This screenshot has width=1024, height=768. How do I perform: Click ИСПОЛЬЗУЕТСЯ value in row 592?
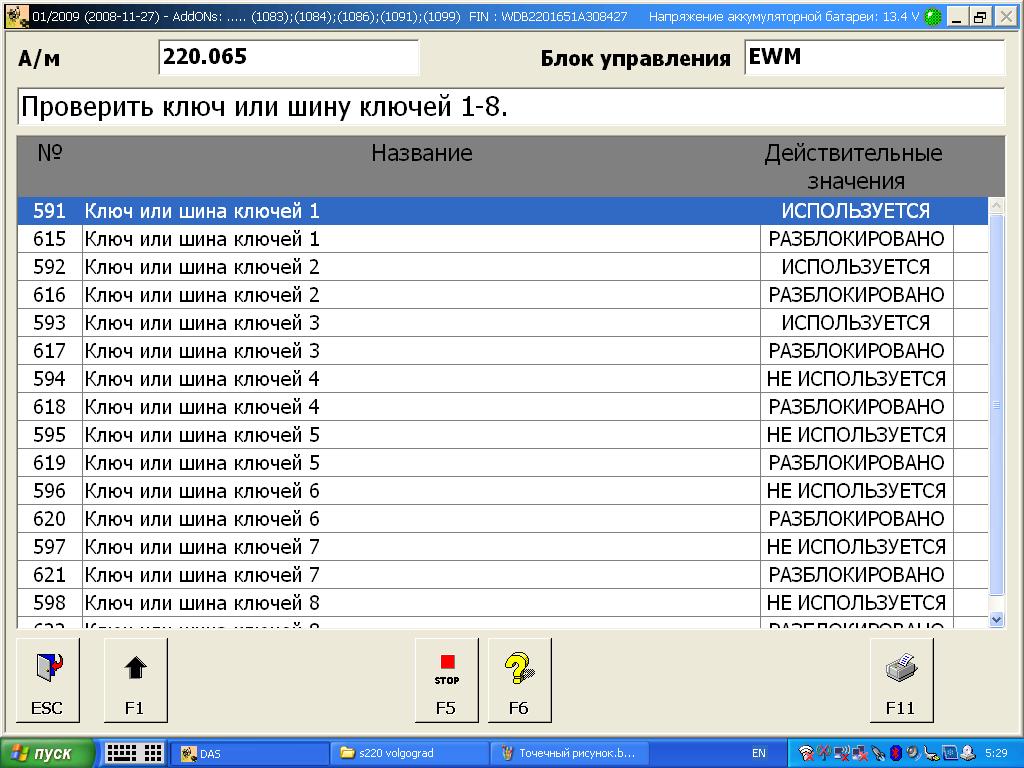click(x=856, y=267)
